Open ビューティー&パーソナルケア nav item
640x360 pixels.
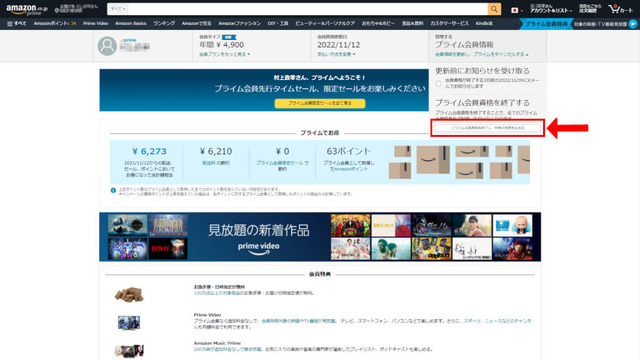[325, 24]
